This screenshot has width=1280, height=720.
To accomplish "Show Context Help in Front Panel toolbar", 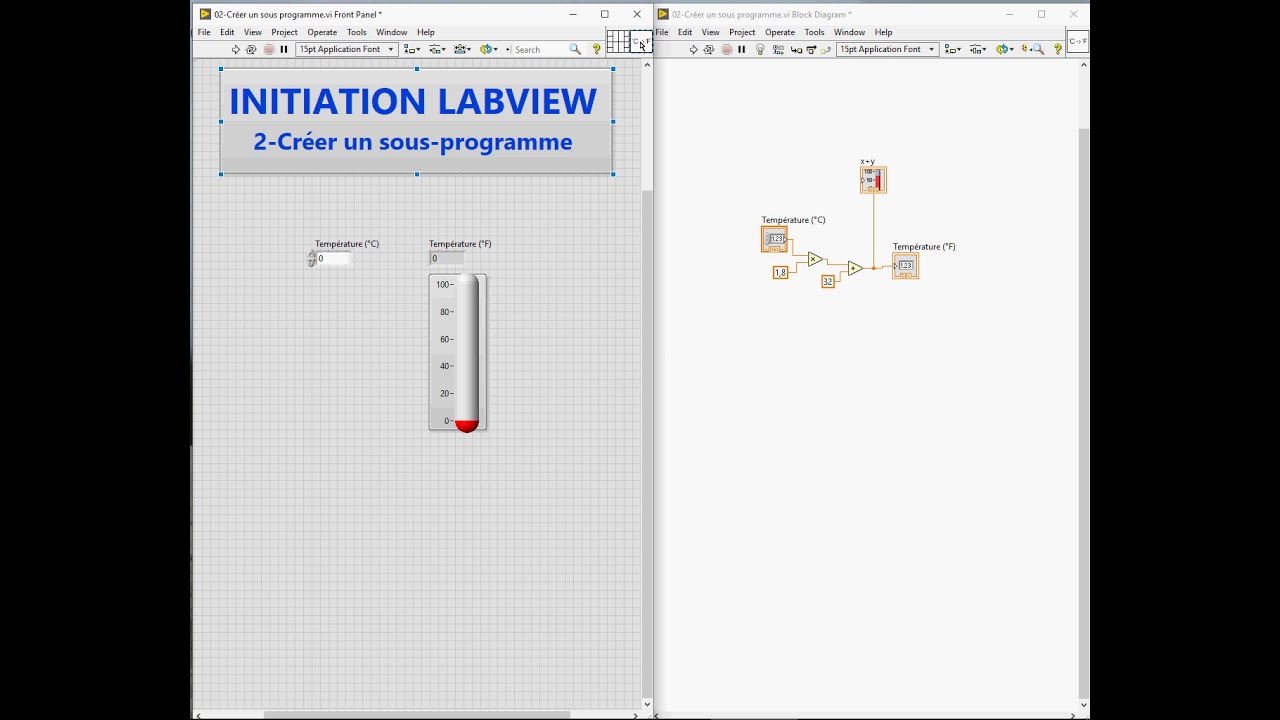I will click(597, 49).
